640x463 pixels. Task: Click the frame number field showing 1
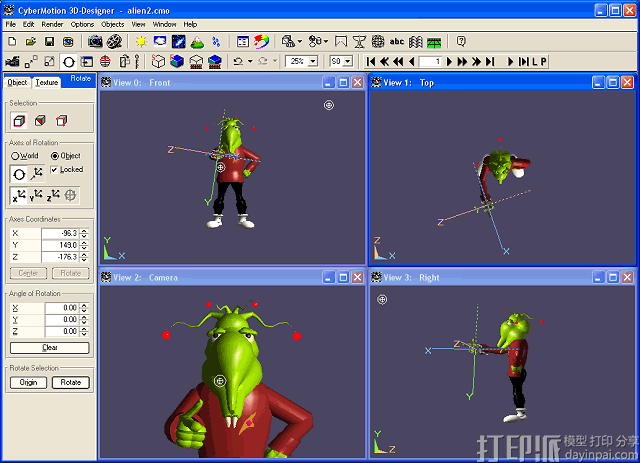tap(430, 62)
